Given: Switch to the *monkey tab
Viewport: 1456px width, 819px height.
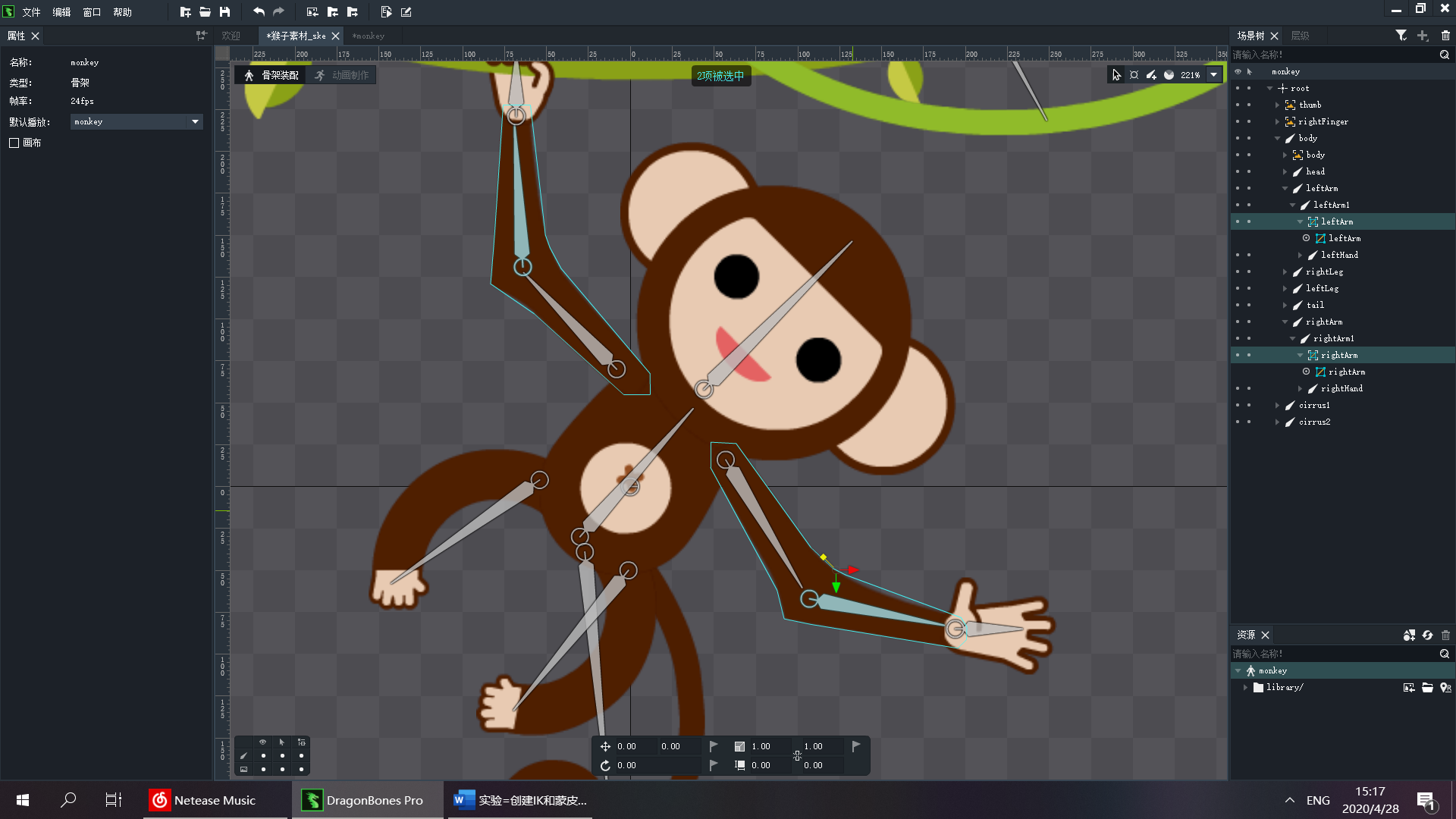Looking at the screenshot, I should tap(369, 36).
